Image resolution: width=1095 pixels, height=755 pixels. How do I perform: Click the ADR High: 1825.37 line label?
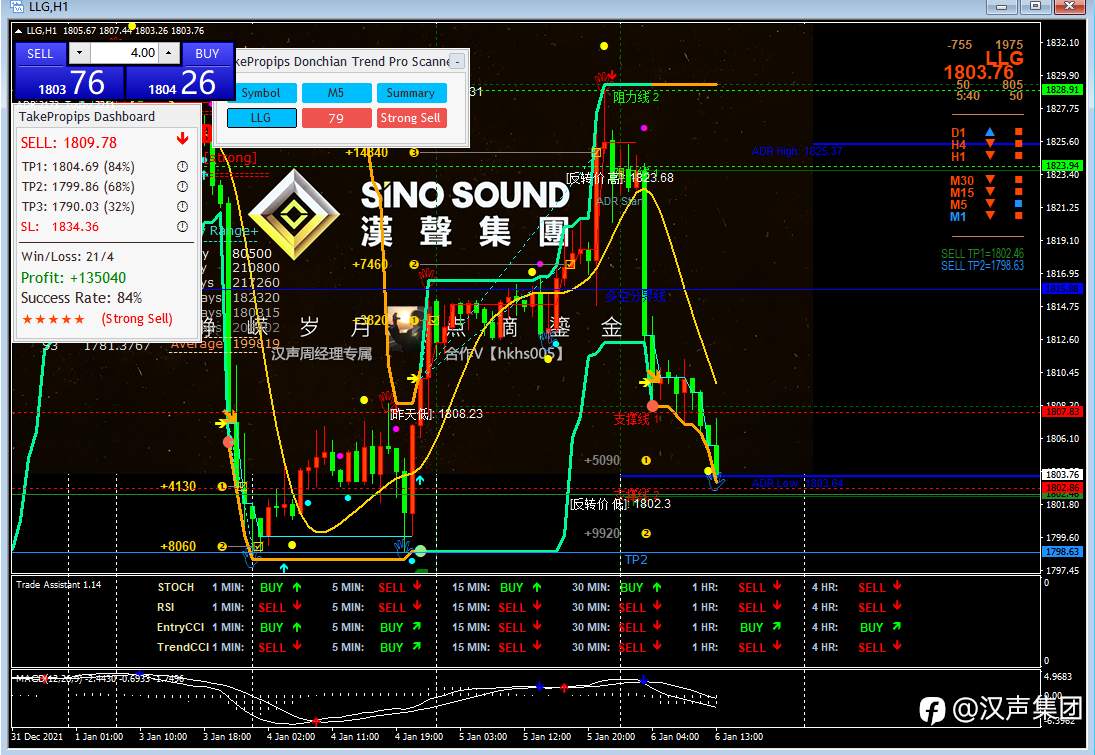[x=797, y=151]
